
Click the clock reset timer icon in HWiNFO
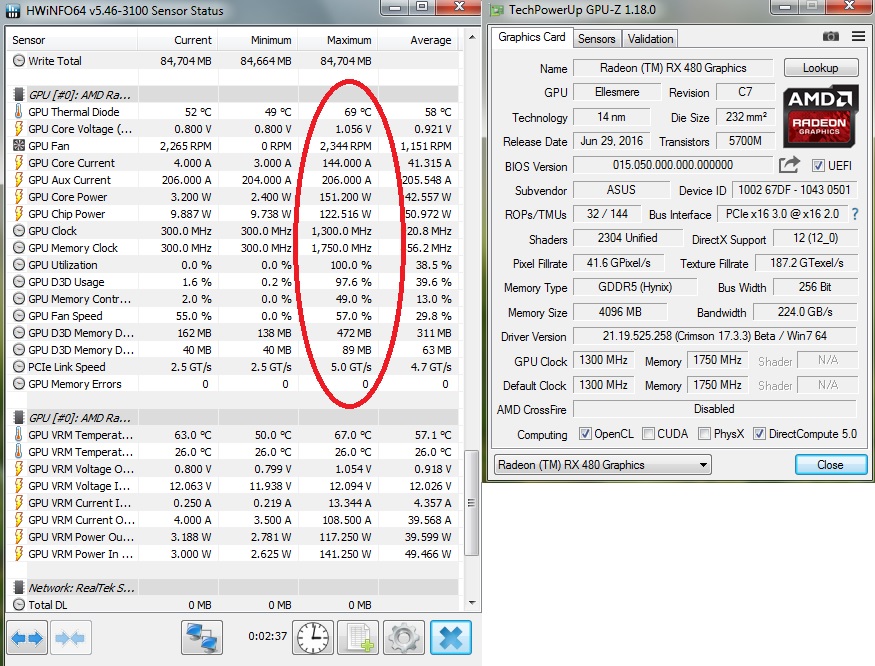[x=312, y=638]
